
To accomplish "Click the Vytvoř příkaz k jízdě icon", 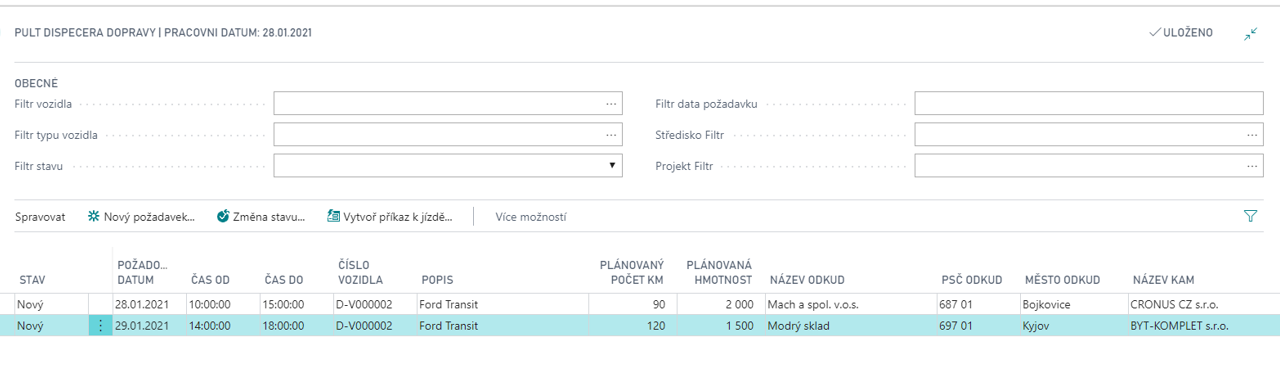I will [334, 216].
